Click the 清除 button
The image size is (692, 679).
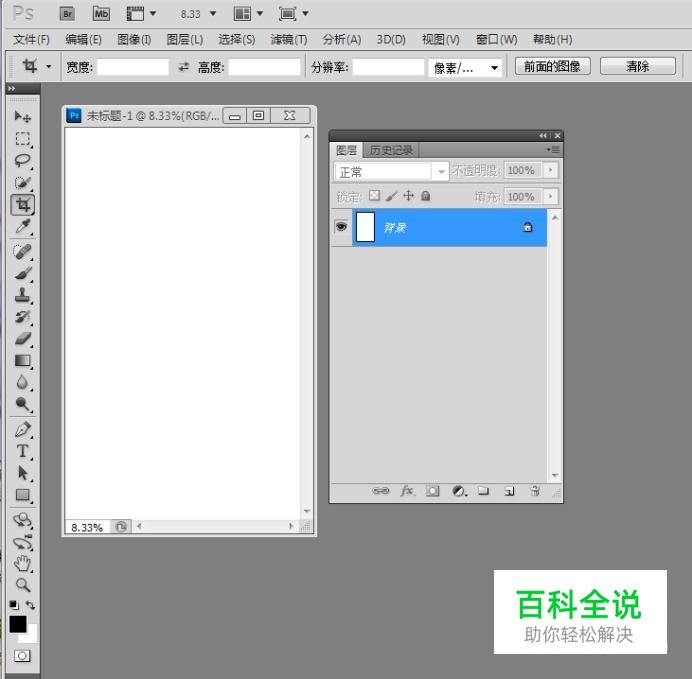(x=638, y=67)
